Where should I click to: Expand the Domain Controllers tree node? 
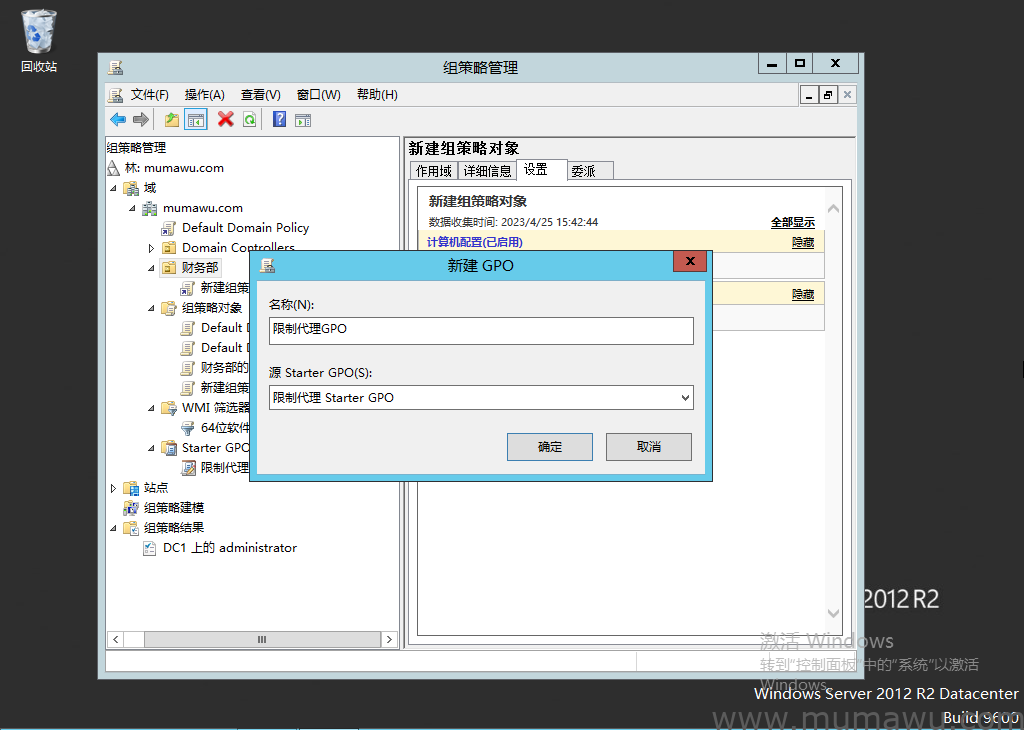click(152, 248)
